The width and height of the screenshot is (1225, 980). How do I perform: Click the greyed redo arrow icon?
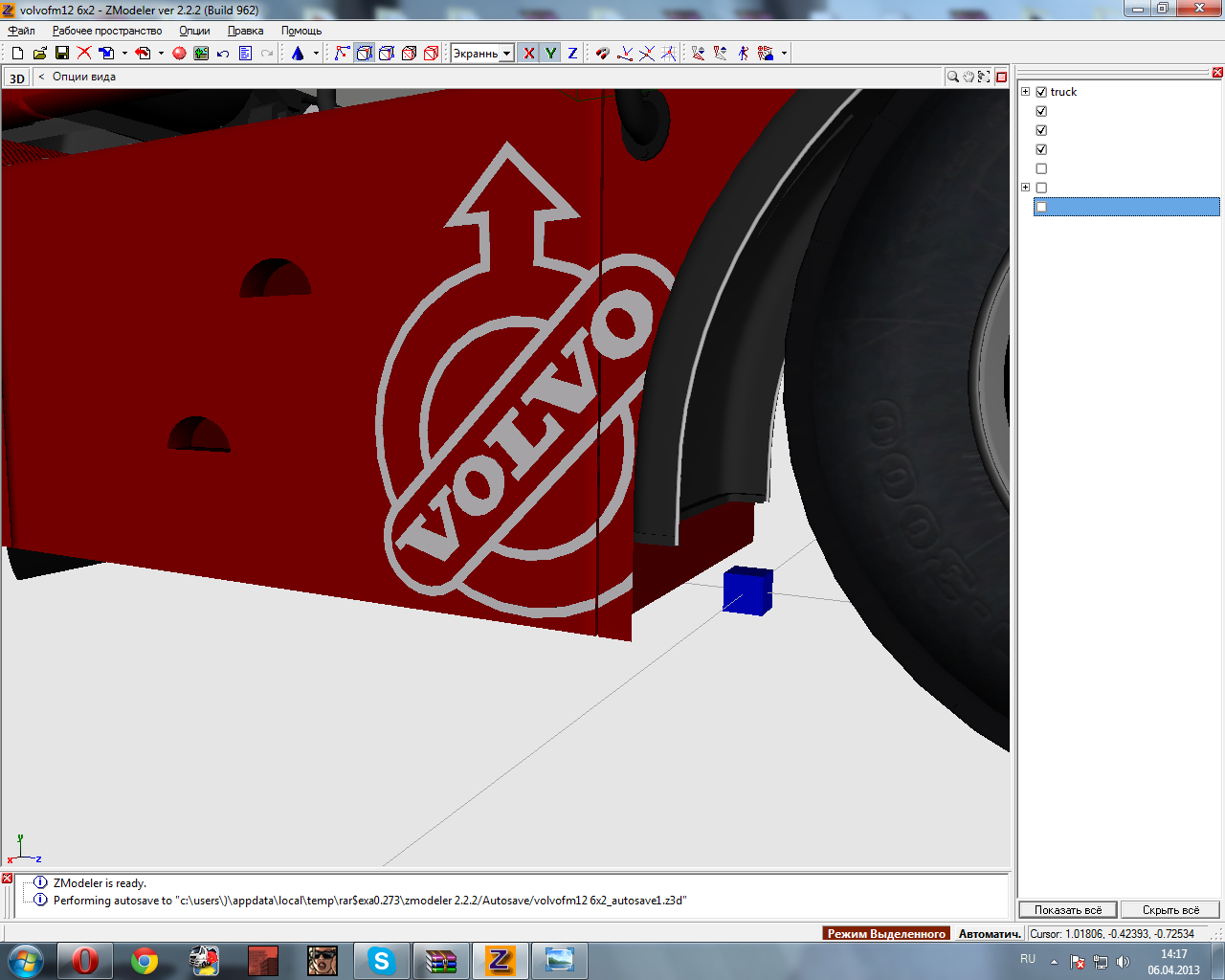click(x=267, y=54)
